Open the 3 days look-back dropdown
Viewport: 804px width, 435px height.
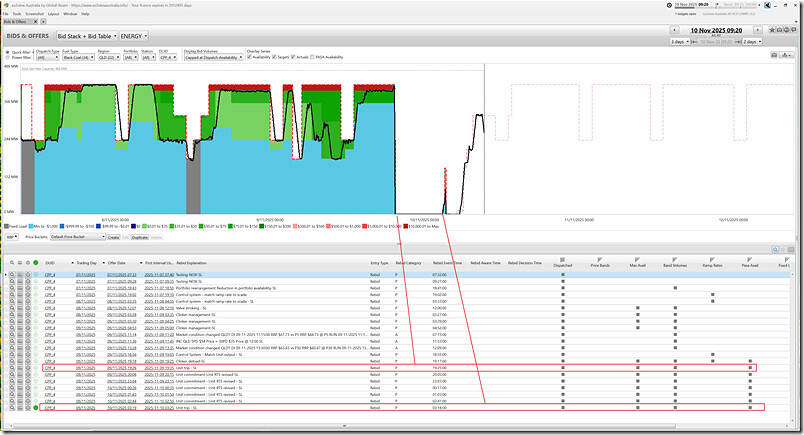pos(680,42)
